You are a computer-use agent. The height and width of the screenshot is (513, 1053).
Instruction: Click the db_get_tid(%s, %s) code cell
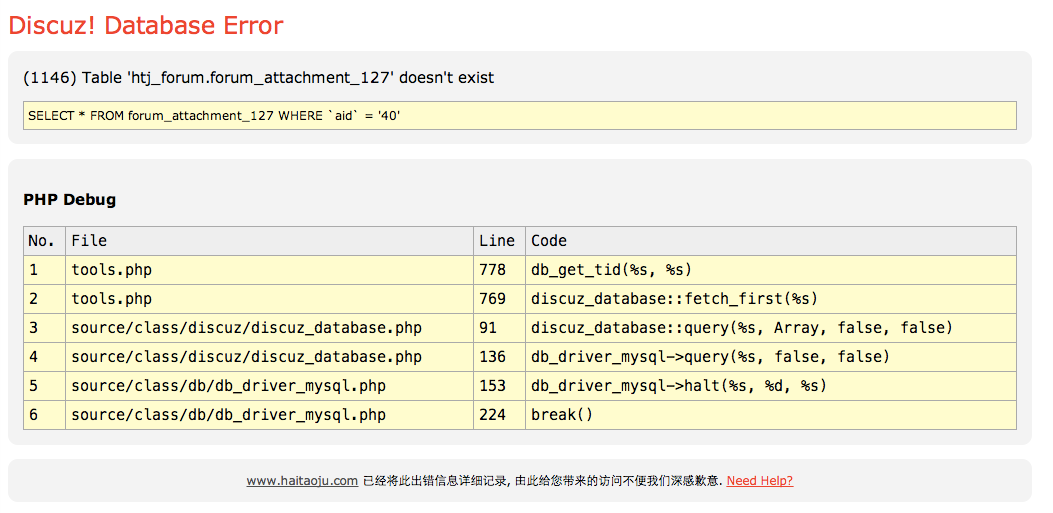click(x=771, y=270)
